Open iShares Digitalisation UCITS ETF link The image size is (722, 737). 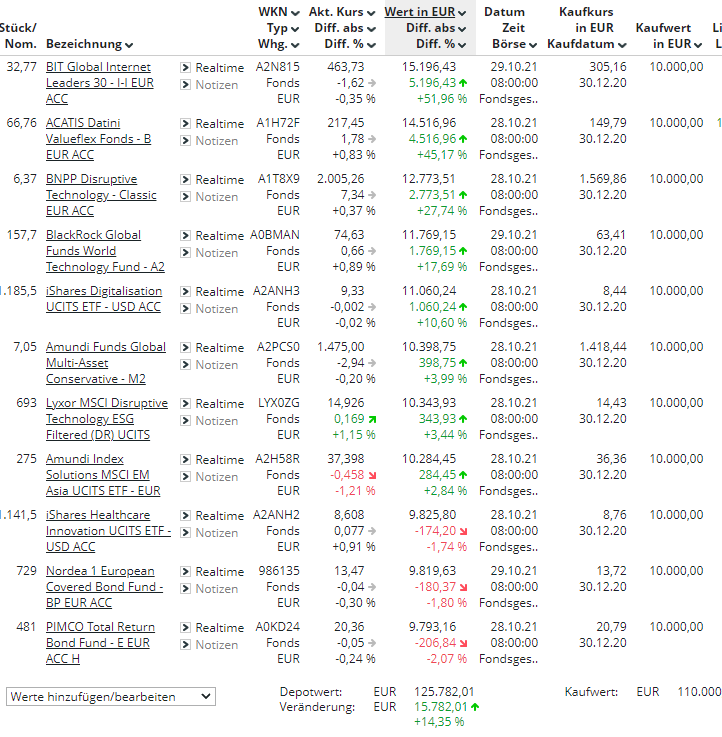click(104, 298)
